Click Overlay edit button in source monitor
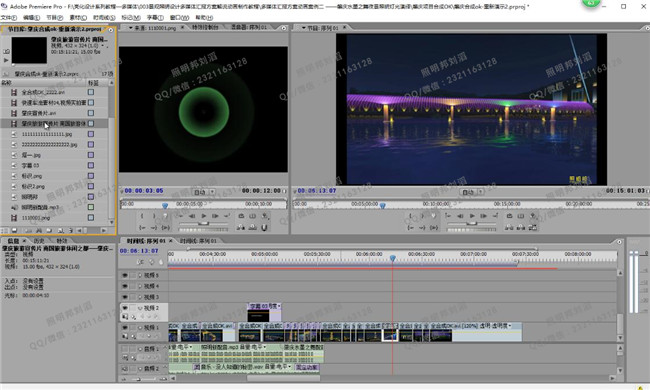650x390 pixels. point(252,228)
